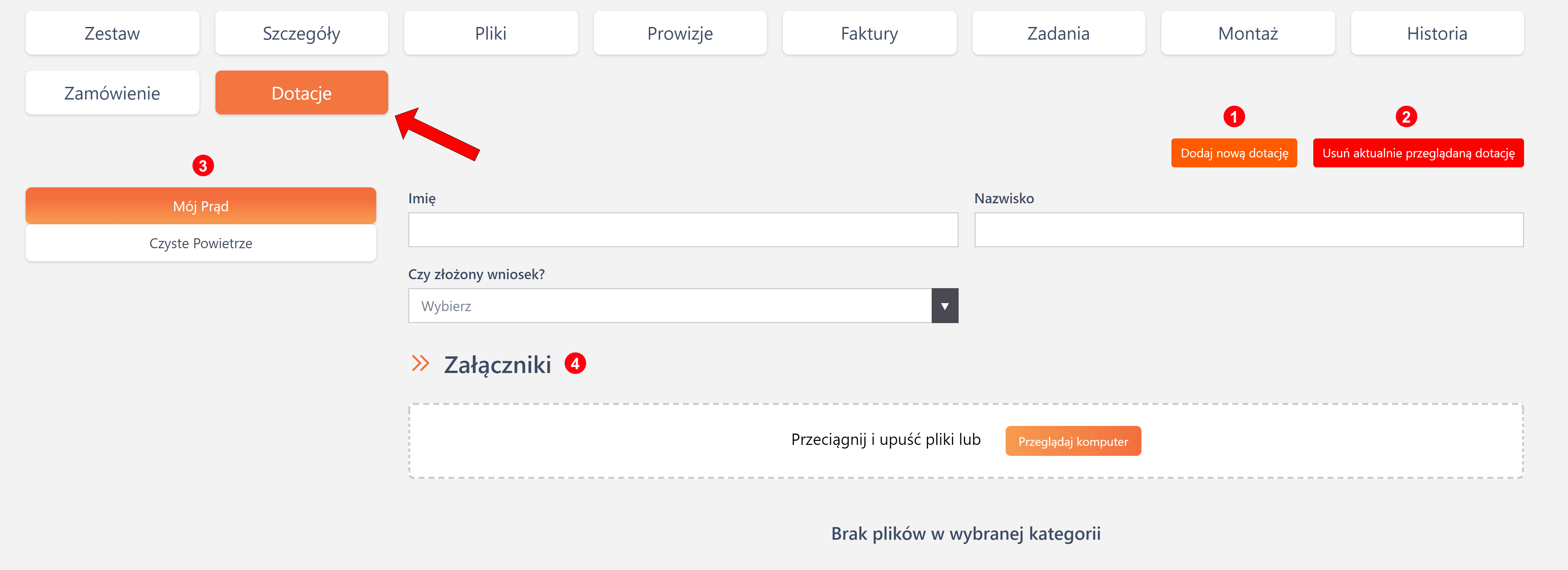View the Historia tab
The height and width of the screenshot is (570, 1568).
coord(1437,34)
